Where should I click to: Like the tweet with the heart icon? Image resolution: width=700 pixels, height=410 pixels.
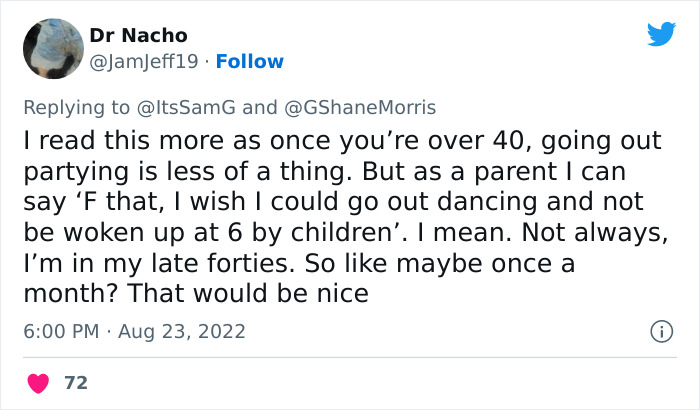coord(38,383)
